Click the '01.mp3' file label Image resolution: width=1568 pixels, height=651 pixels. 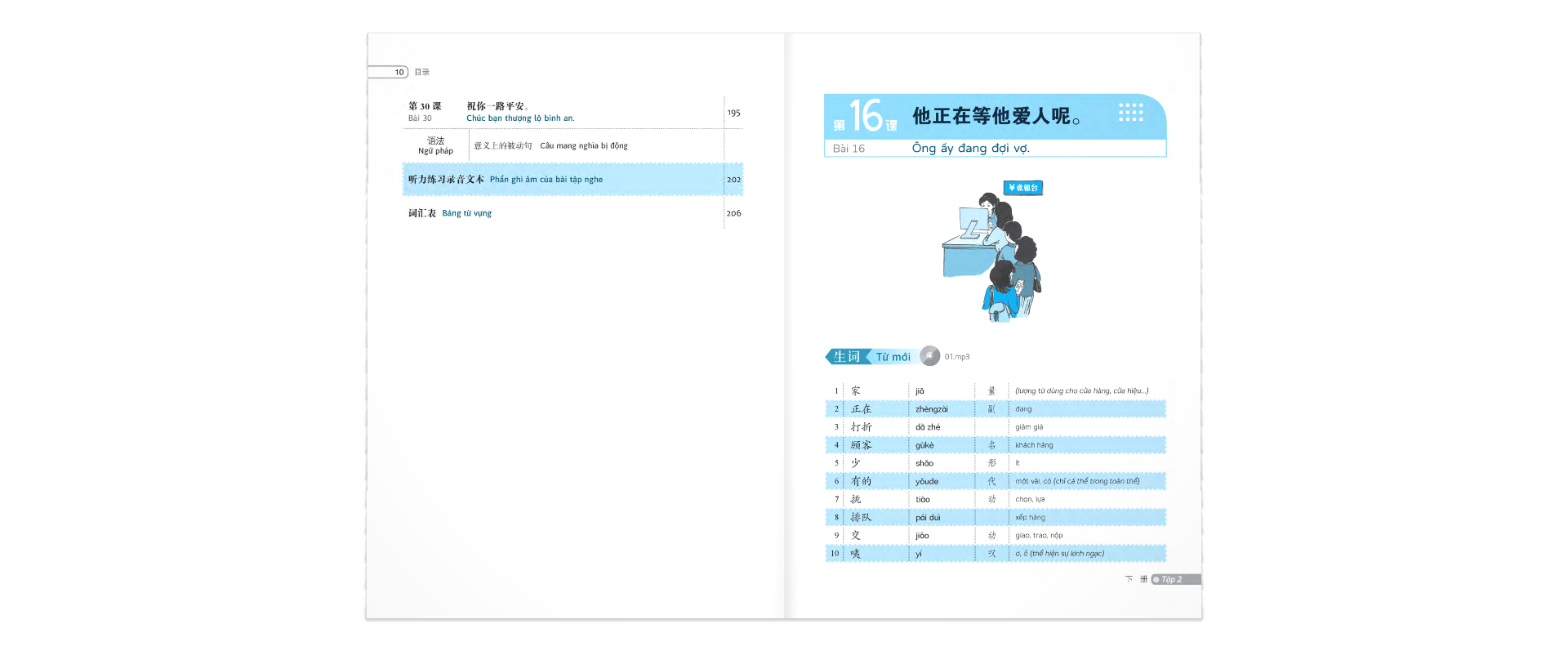957,357
